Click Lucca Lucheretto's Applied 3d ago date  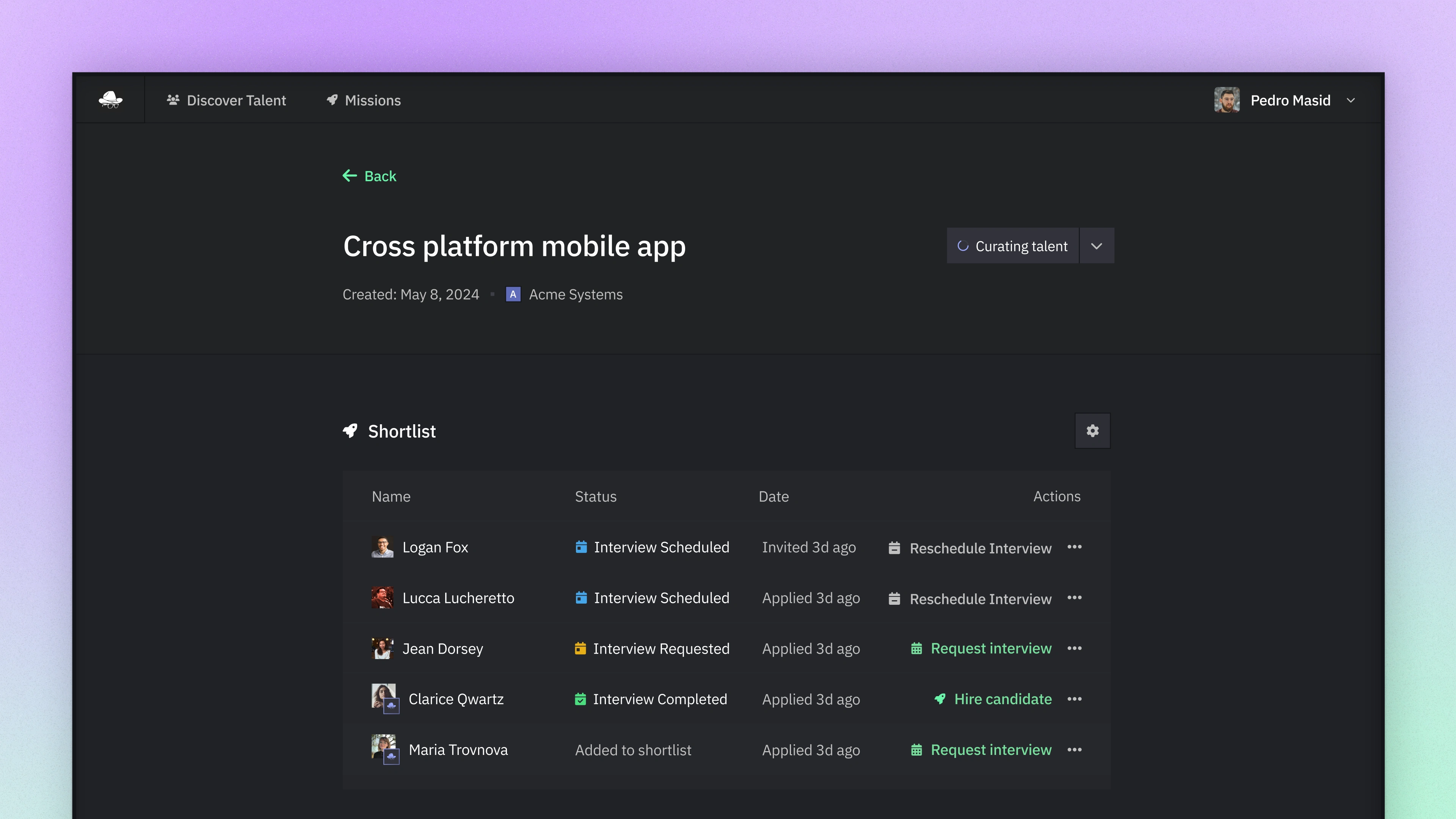pyautogui.click(x=811, y=598)
